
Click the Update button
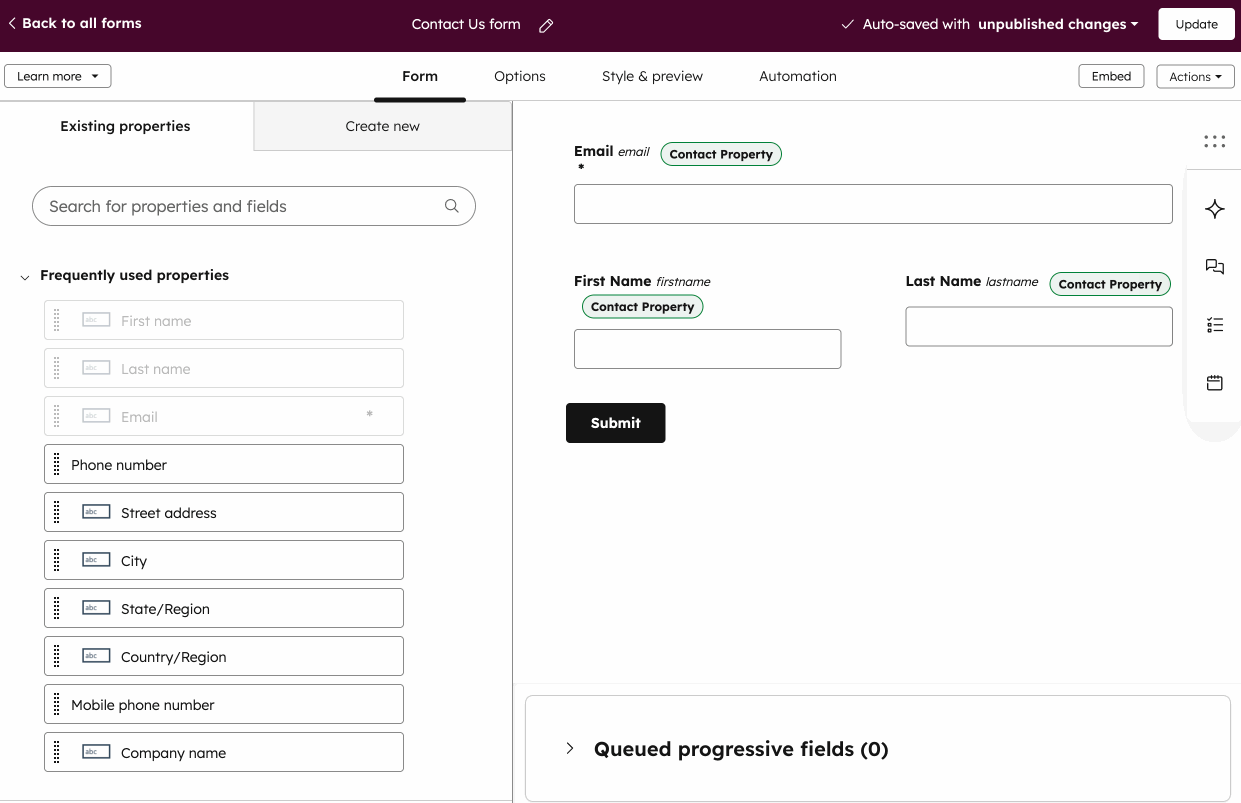[x=1196, y=23]
